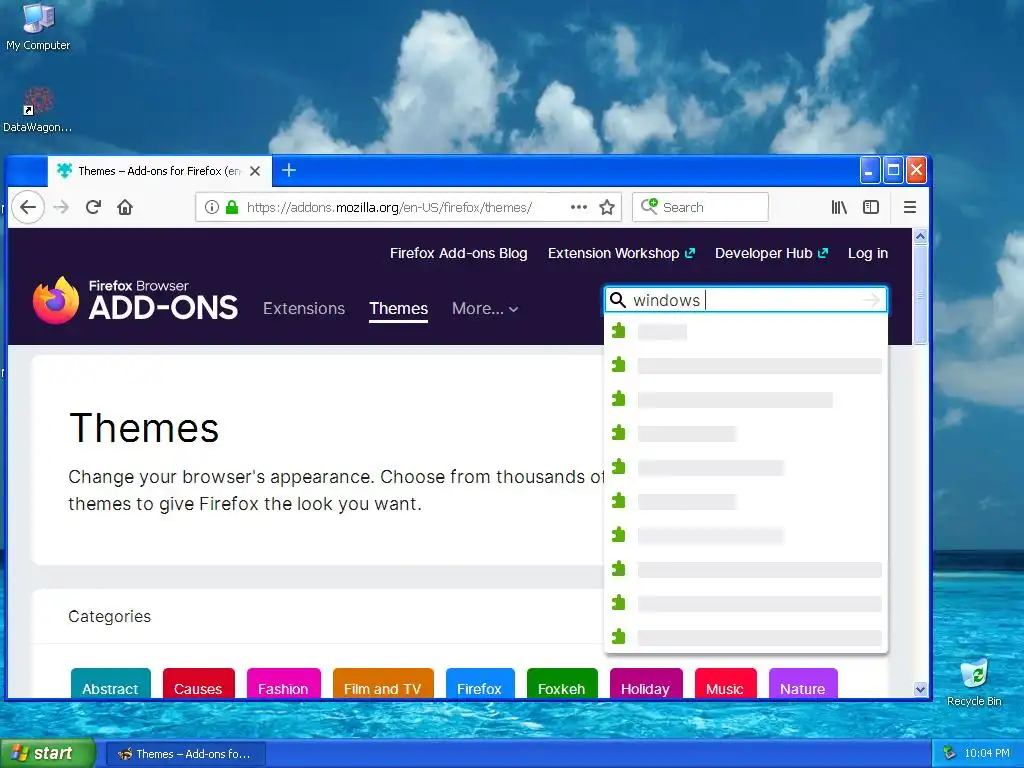
Task: Open the Firefox hamburger menu
Action: pyautogui.click(x=910, y=207)
